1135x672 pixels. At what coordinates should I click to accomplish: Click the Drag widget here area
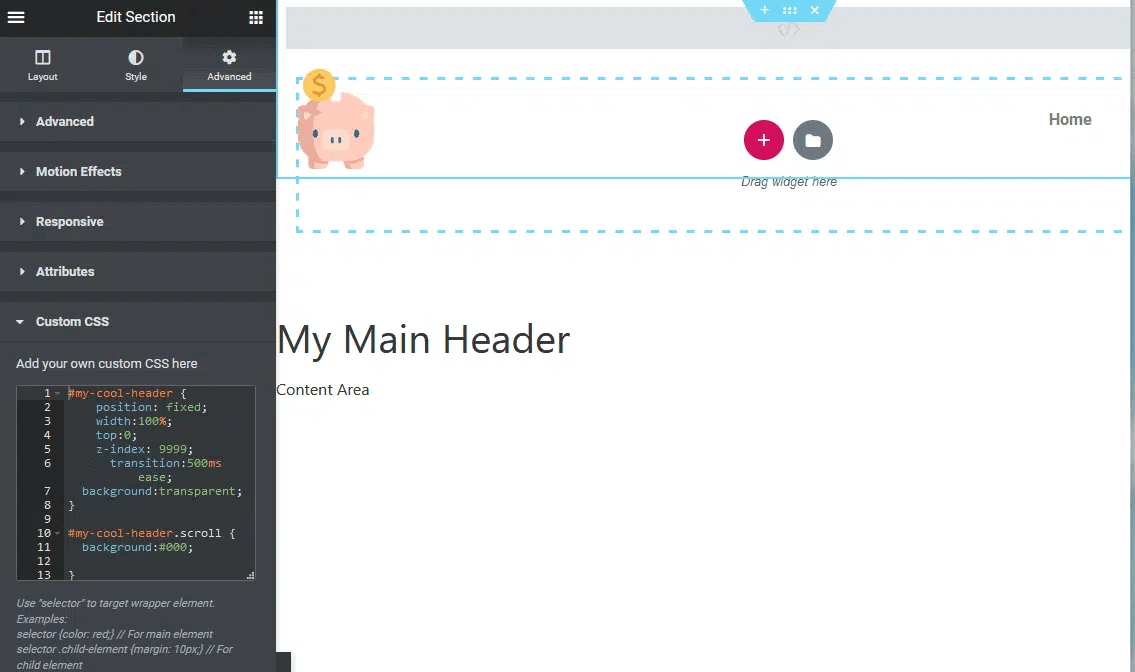pyautogui.click(x=789, y=181)
